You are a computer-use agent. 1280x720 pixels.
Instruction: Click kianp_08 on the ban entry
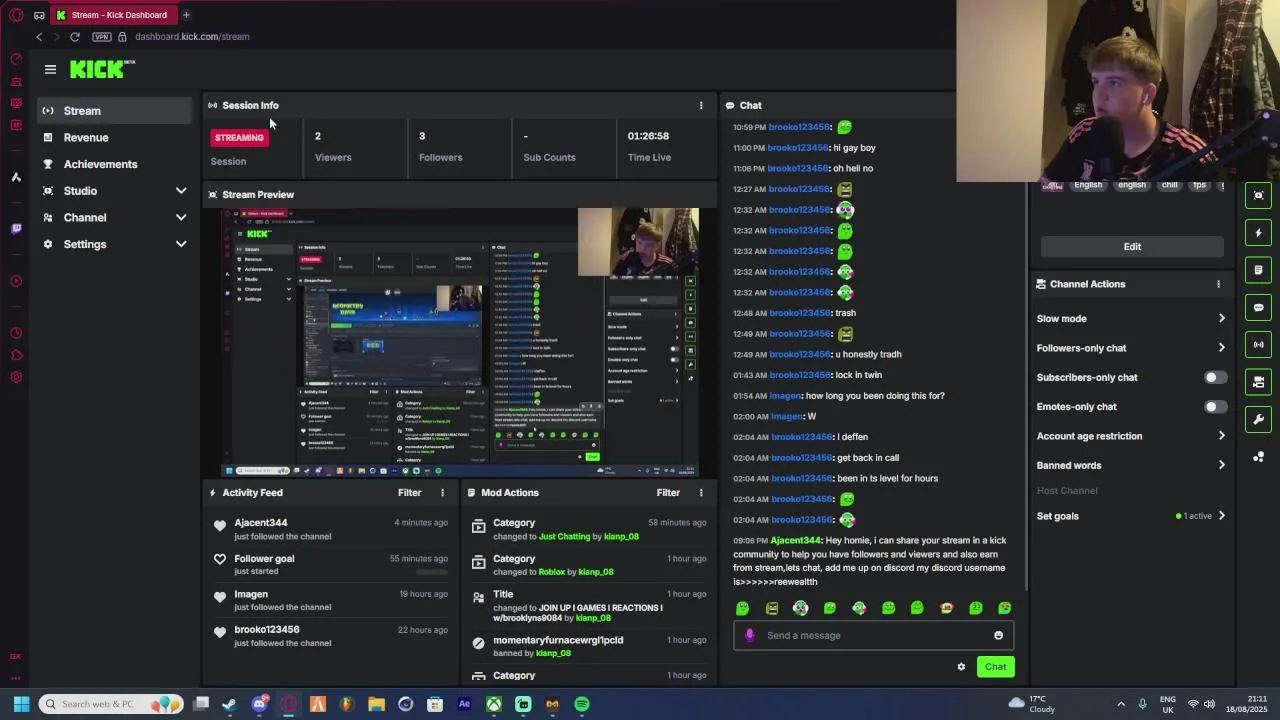[x=553, y=653]
